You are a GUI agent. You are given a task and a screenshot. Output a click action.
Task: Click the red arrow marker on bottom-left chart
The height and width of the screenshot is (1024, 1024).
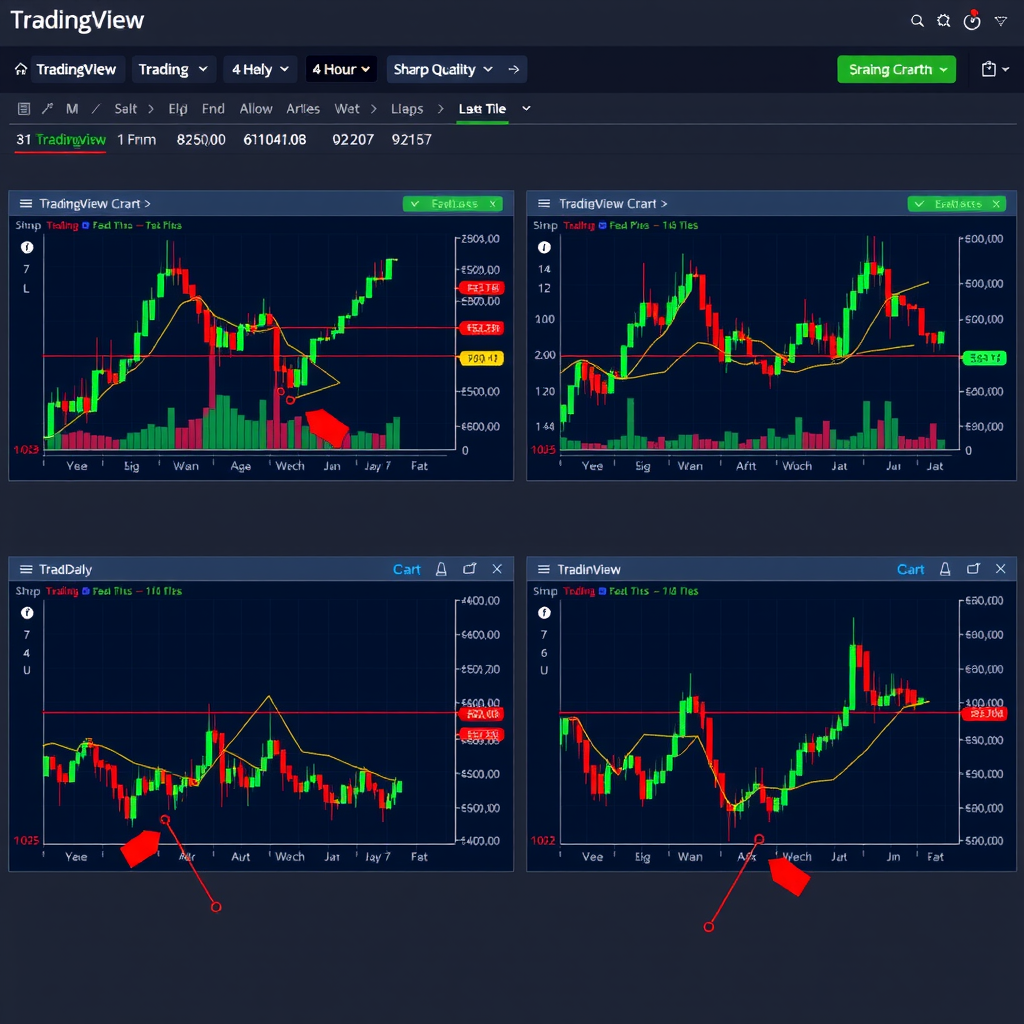click(x=141, y=848)
